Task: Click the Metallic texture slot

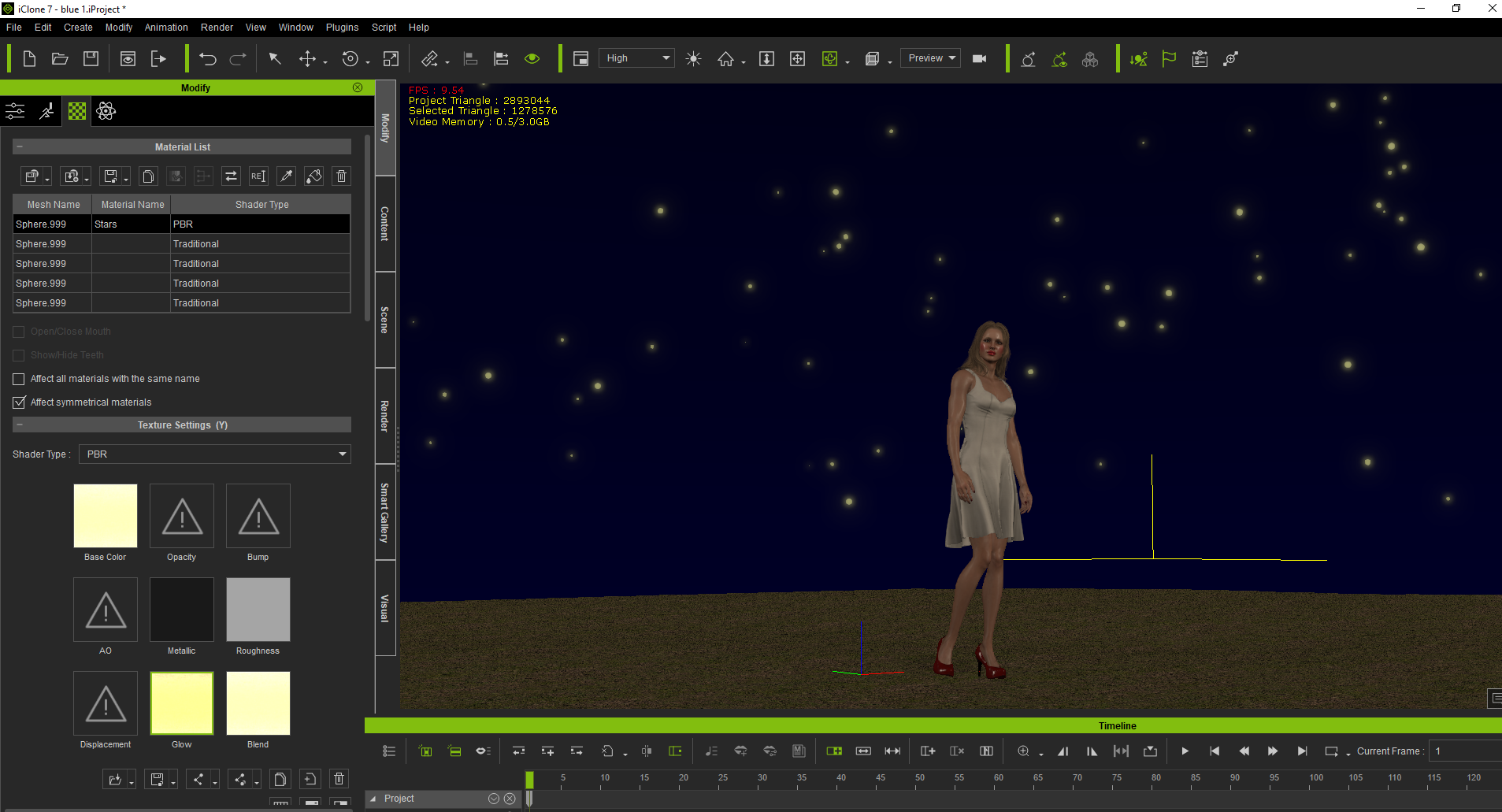Action: click(182, 610)
